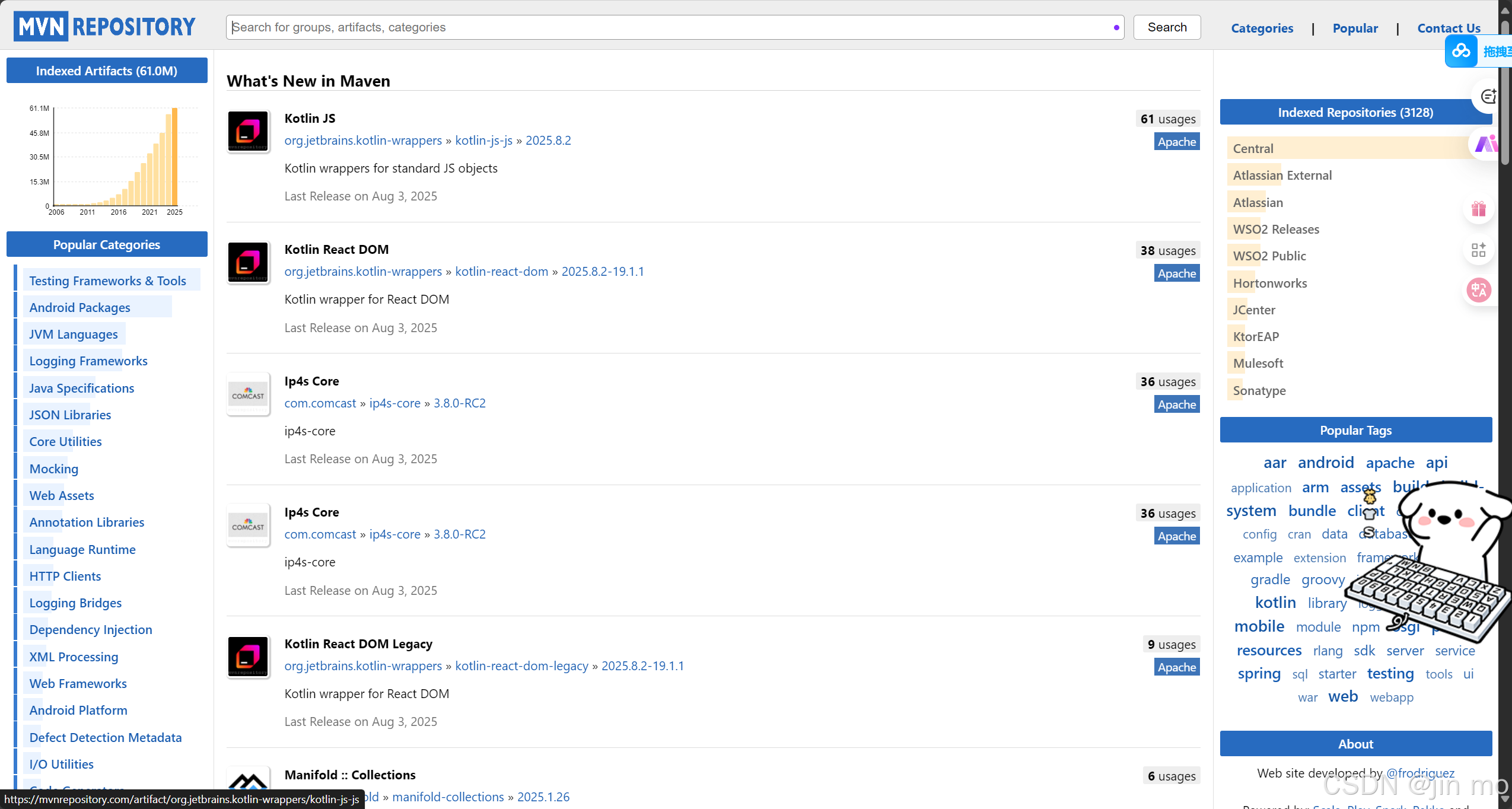Select the kotlin popular tag
This screenshot has height=809, width=1512.
1275,602
